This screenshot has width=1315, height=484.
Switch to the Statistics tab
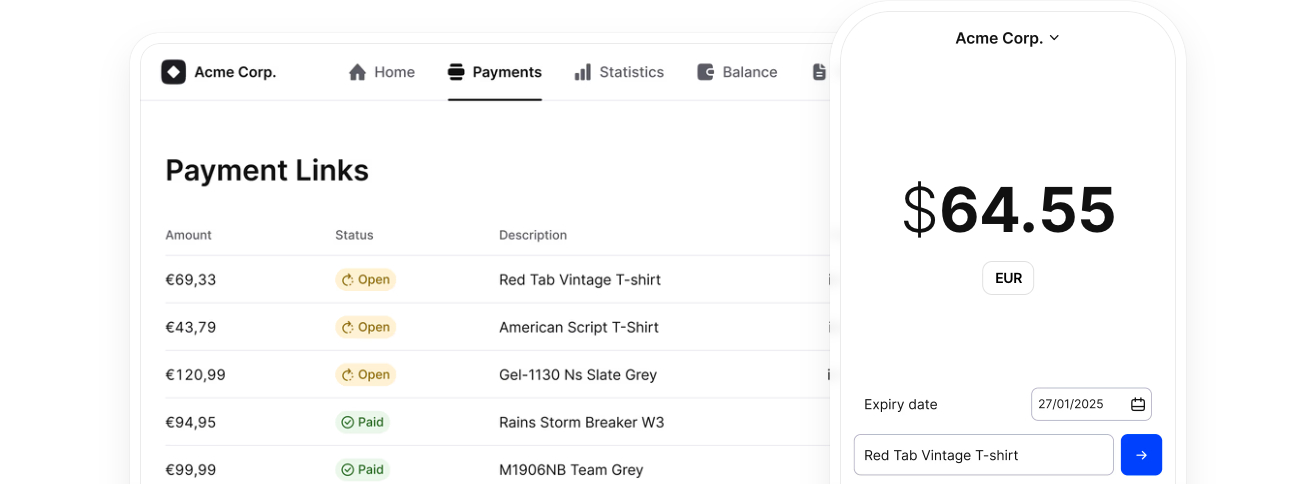[x=631, y=72]
